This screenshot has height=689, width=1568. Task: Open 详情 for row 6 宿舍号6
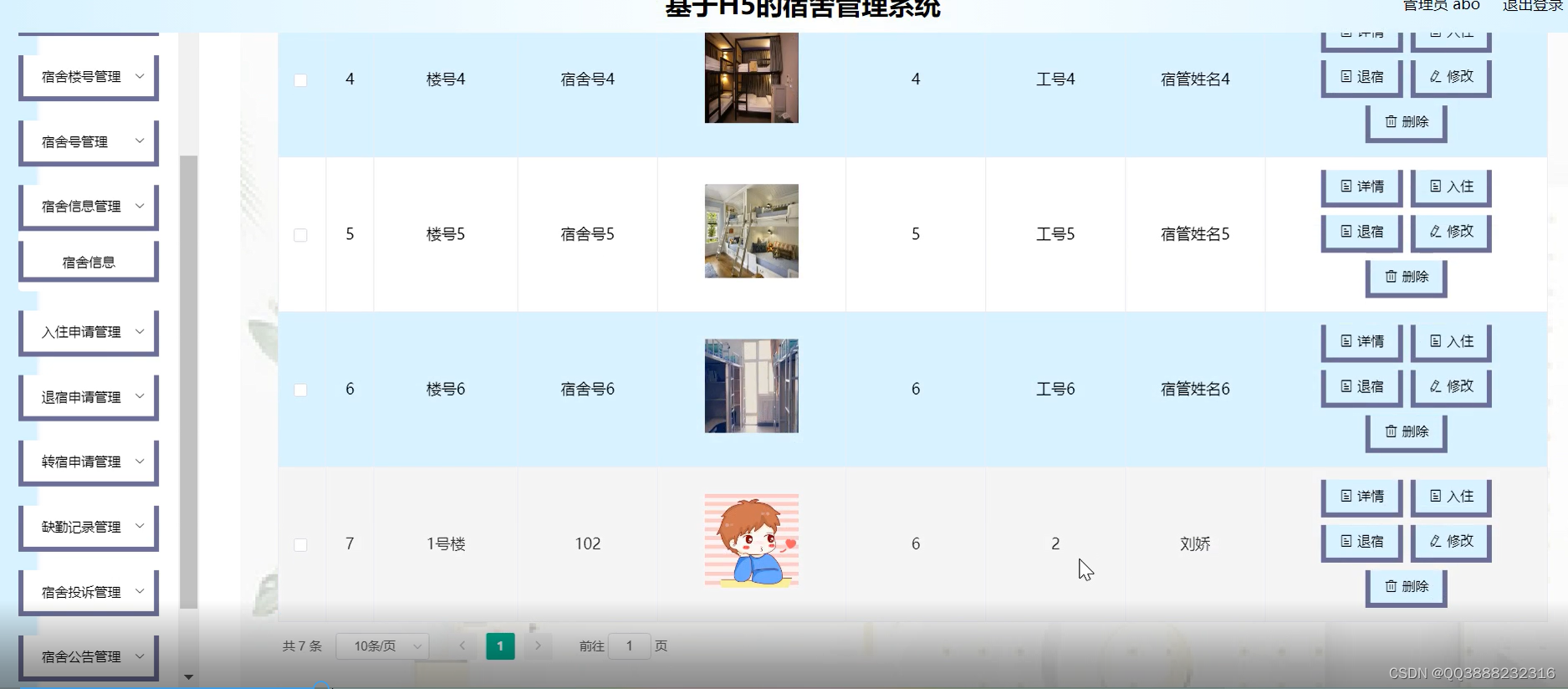tap(1361, 341)
